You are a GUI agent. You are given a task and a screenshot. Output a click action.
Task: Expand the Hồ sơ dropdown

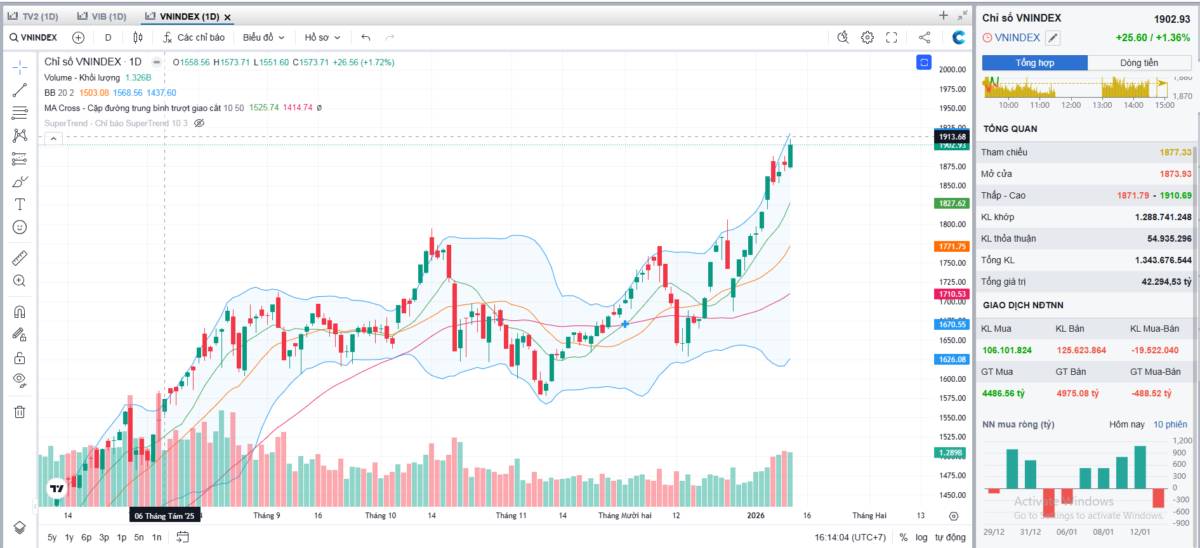pyautogui.click(x=323, y=37)
